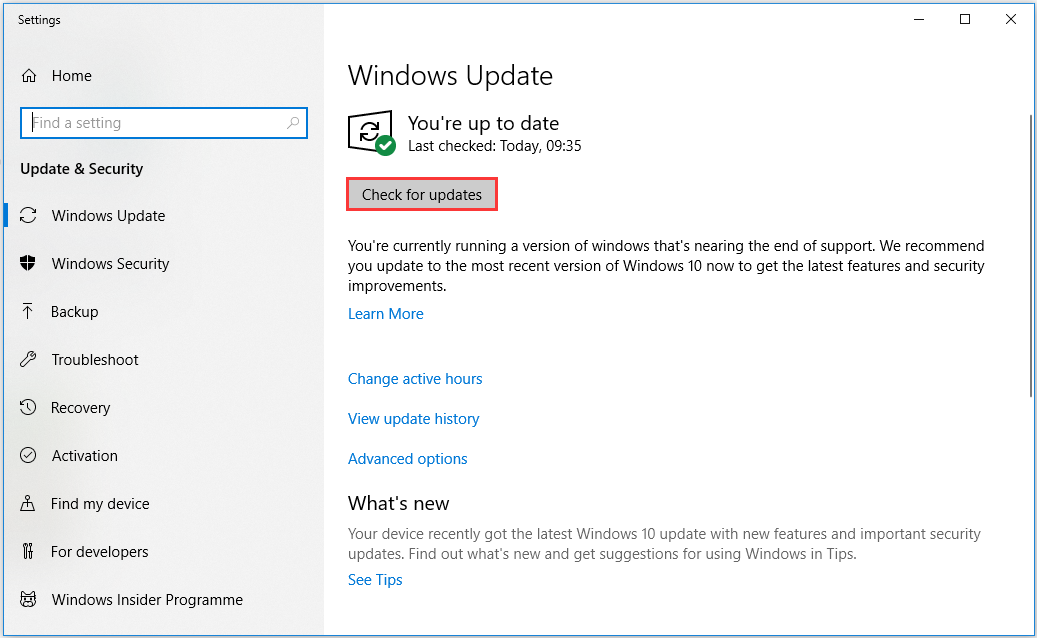This screenshot has height=638, width=1037.
Task: Open Find my device settings
Action: coord(100,504)
